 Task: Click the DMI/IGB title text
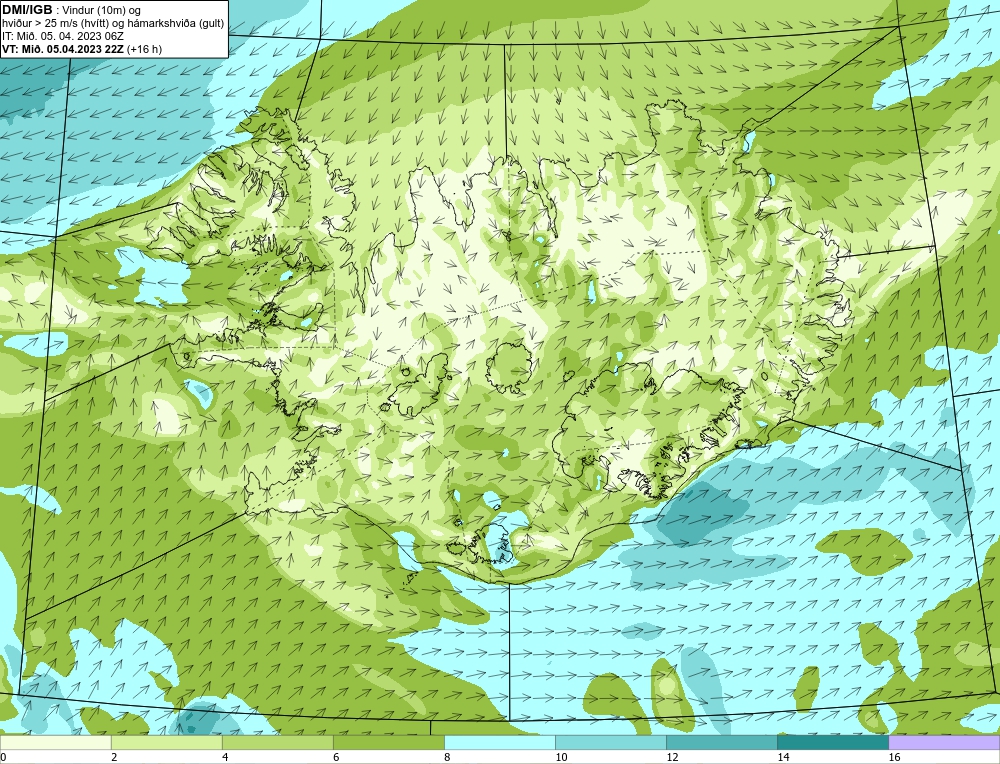pyautogui.click(x=27, y=10)
